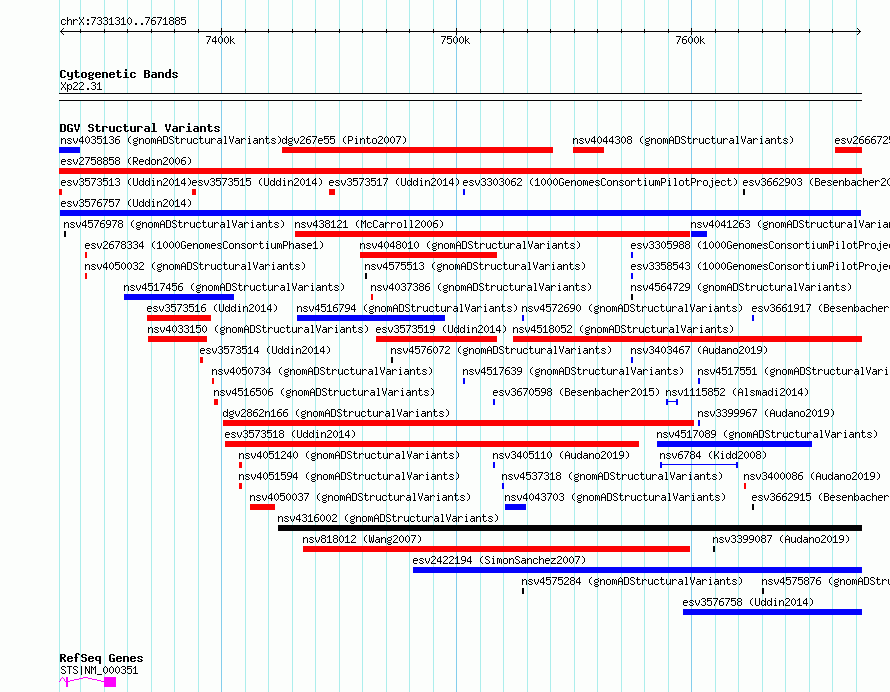Open nsv4575284 variant label
This screenshot has height=692, width=890.
coord(632,581)
